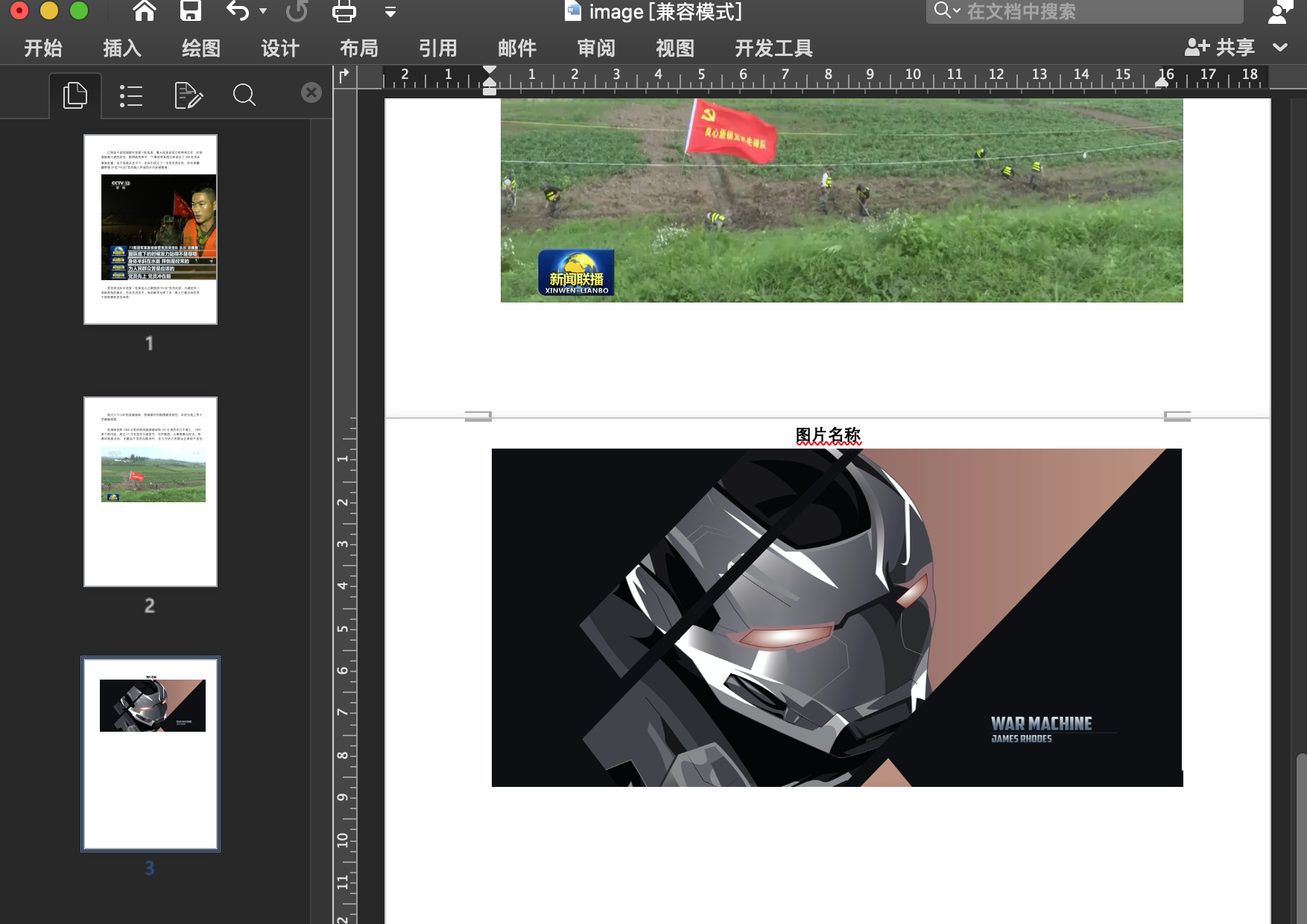Open the quick access toolbar customization dropdown
The height and width of the screenshot is (924, 1307).
[390, 11]
